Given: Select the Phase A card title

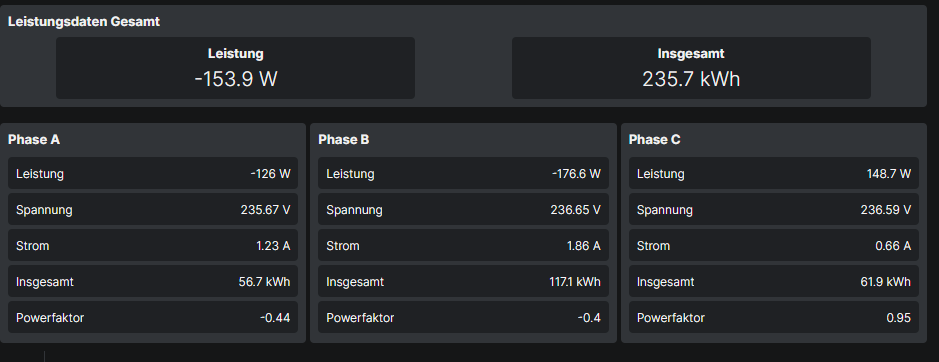Looking at the screenshot, I should coord(34,140).
